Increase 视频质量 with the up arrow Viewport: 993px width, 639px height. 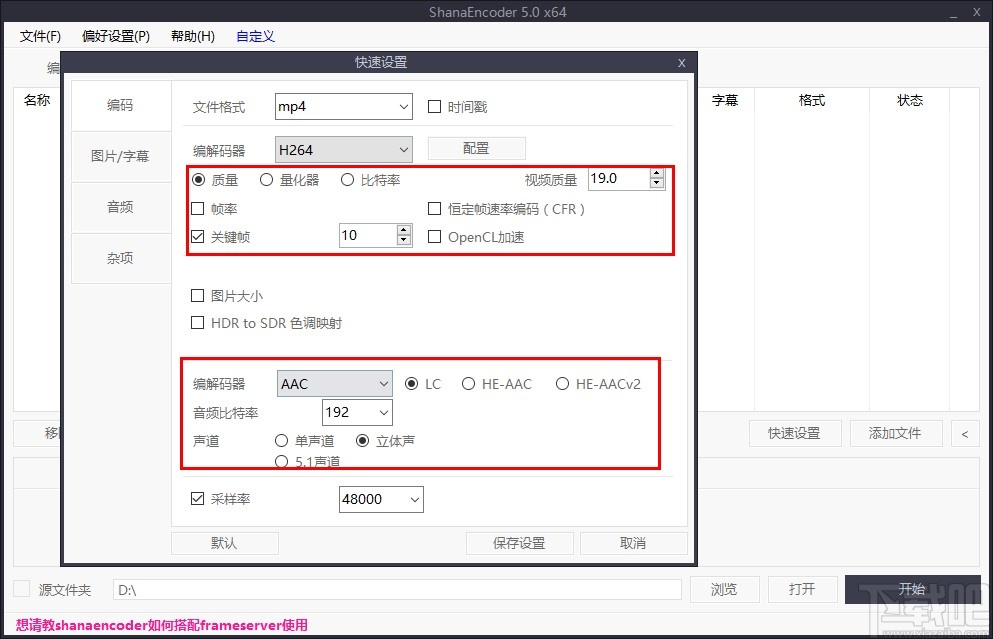coord(657,174)
